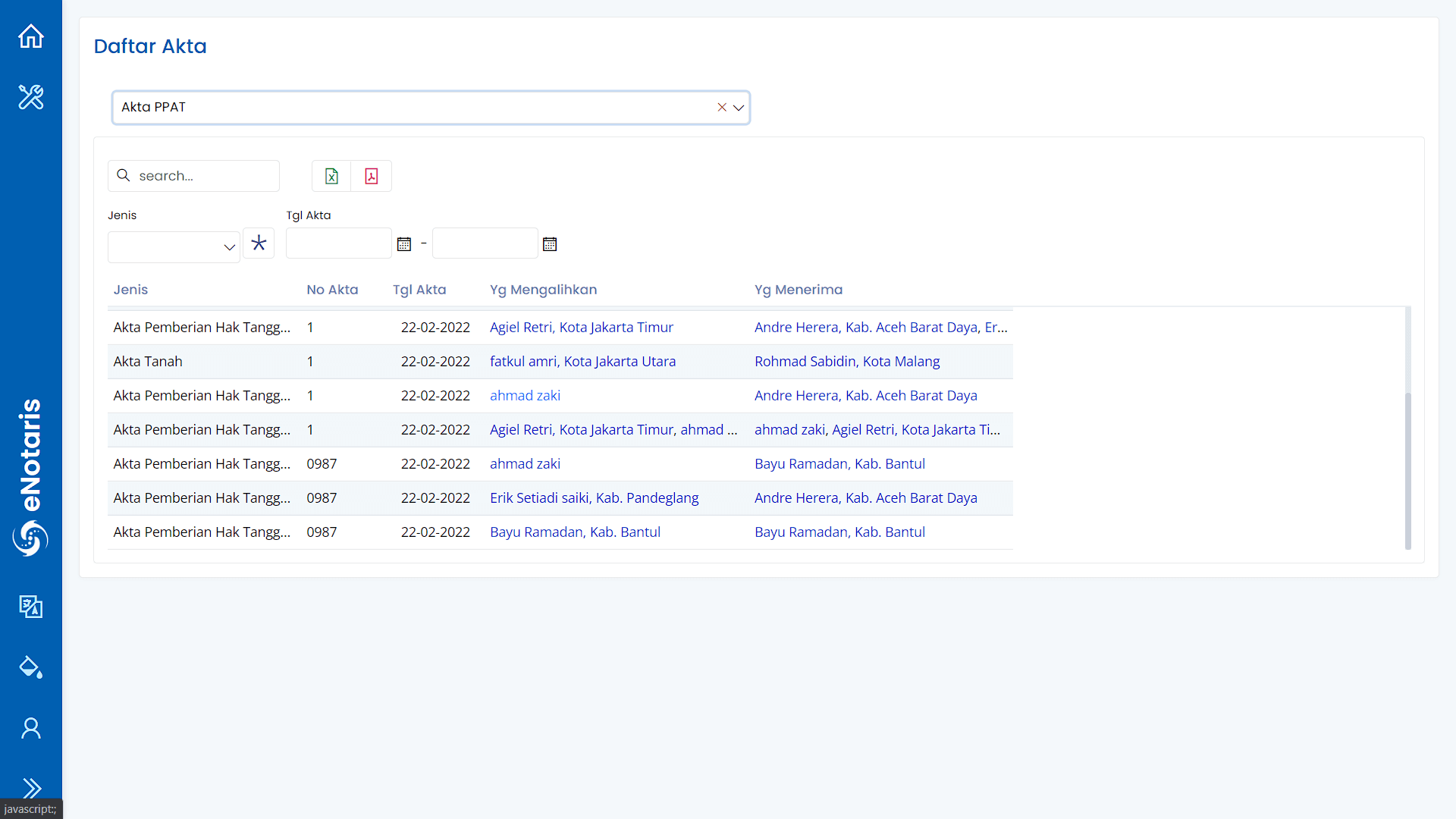Sort by No Akta column header
Viewport: 1456px width, 819px height.
pos(332,290)
